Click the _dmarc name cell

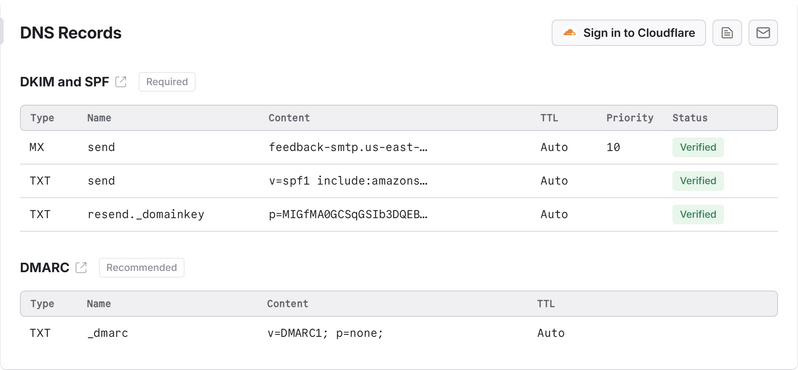(x=107, y=333)
